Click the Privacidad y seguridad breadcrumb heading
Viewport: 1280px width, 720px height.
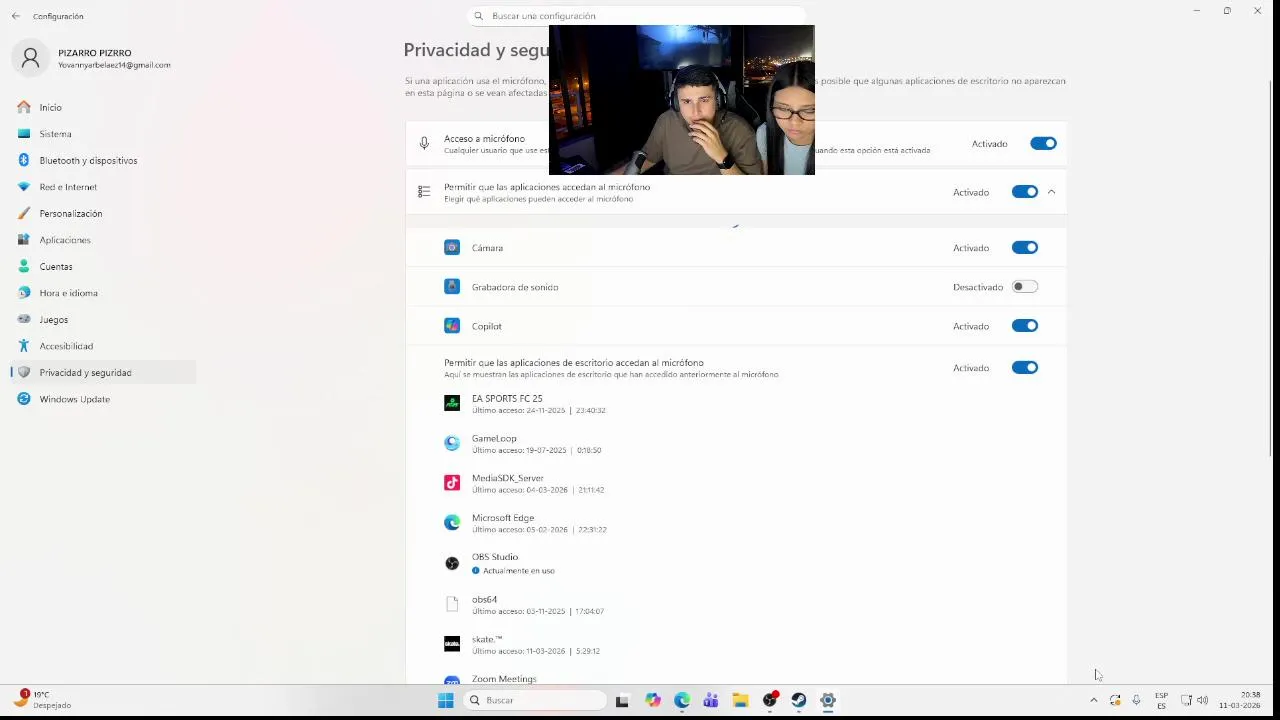[475, 50]
